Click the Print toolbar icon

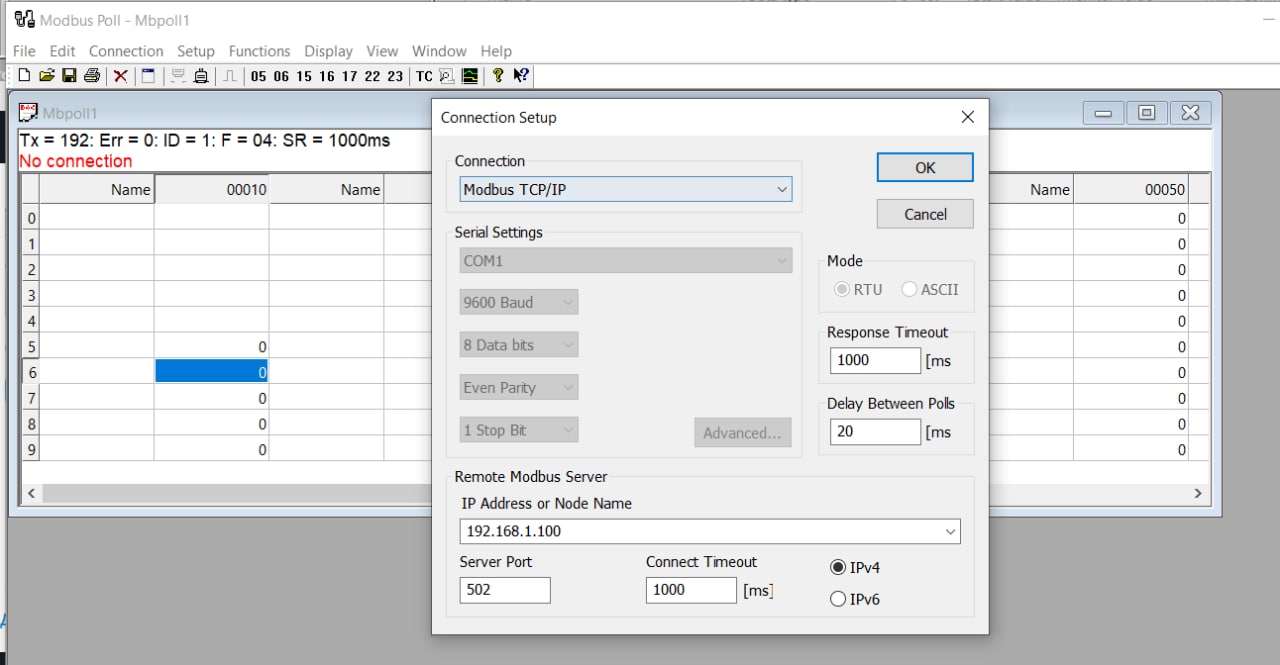(92, 76)
